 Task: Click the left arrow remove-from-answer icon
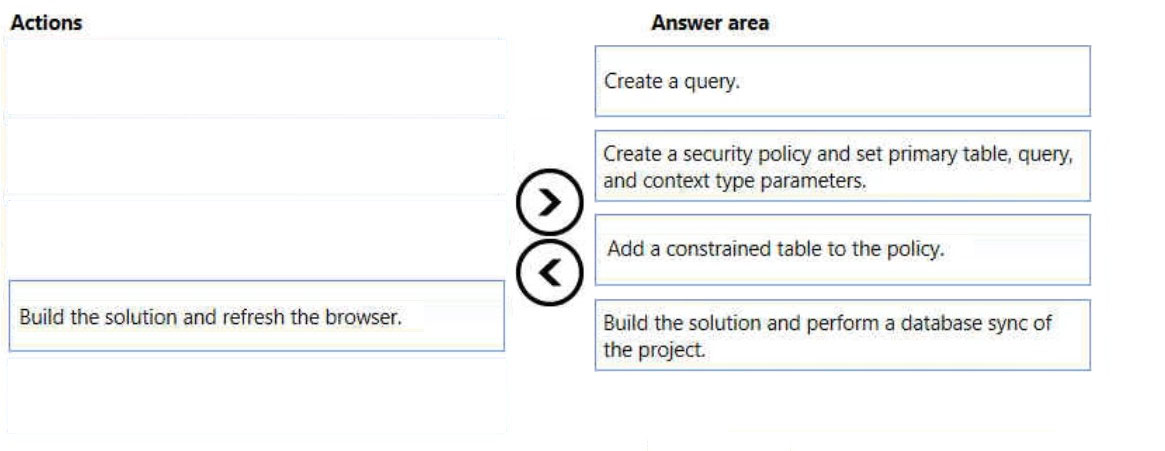click(x=548, y=273)
